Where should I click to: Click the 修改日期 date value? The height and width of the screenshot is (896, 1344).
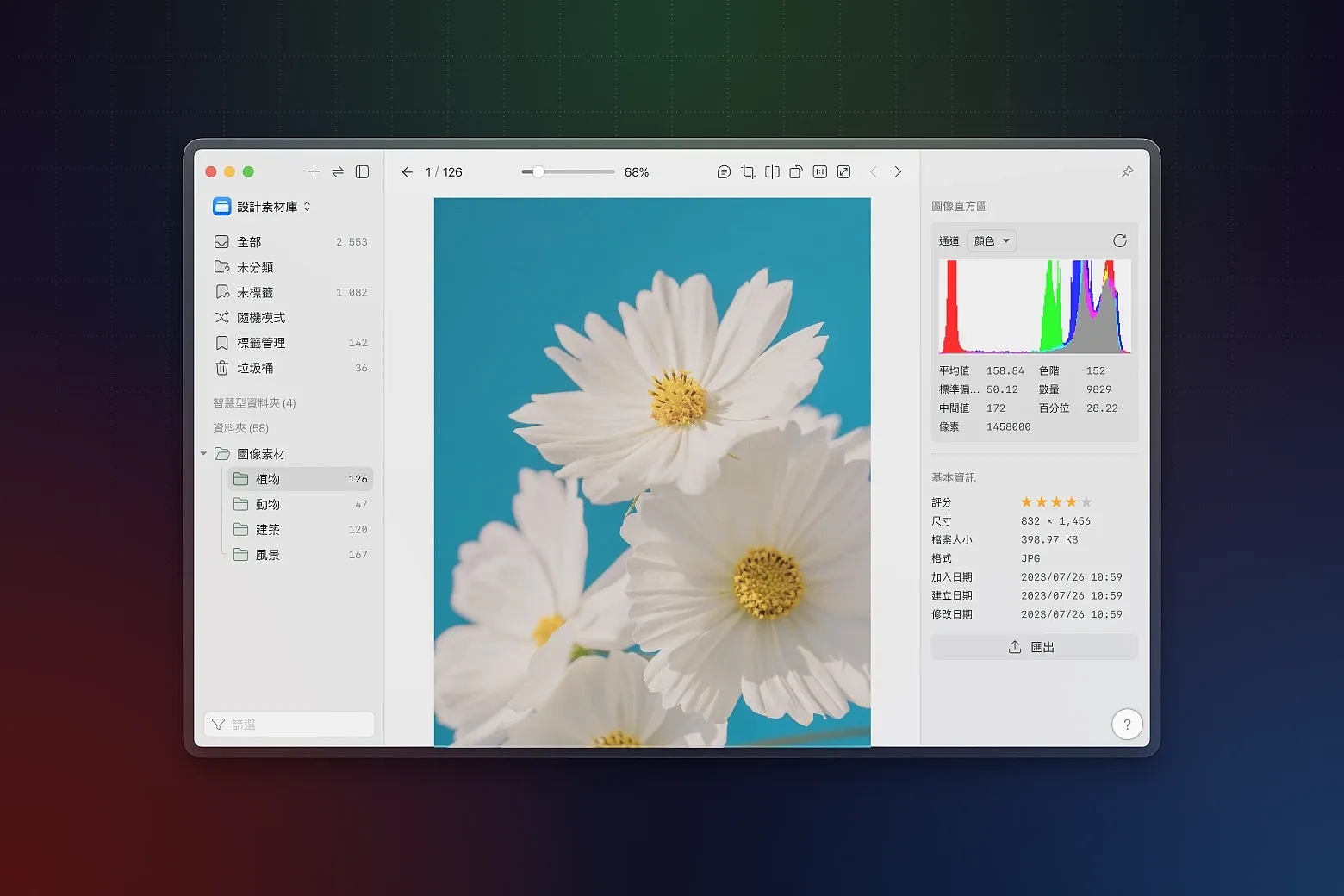(x=1071, y=614)
